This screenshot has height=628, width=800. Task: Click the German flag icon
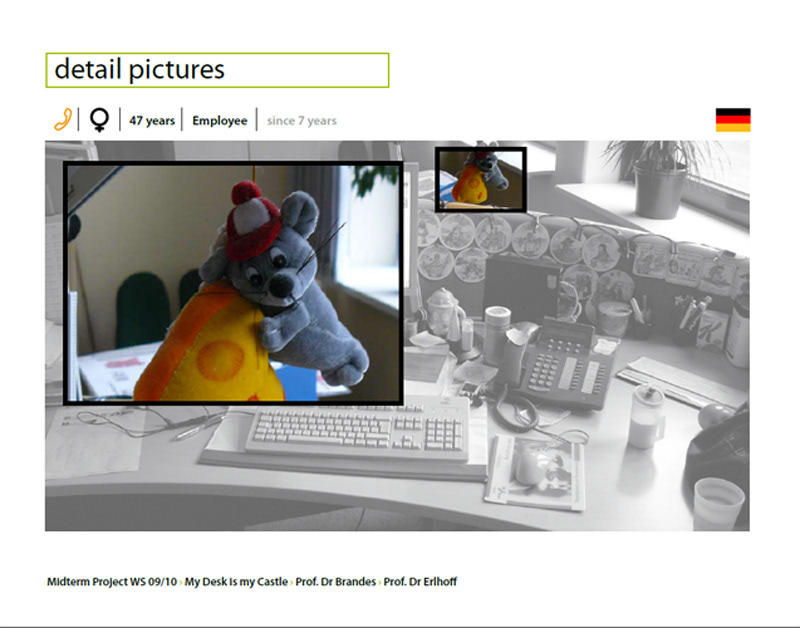[x=733, y=120]
